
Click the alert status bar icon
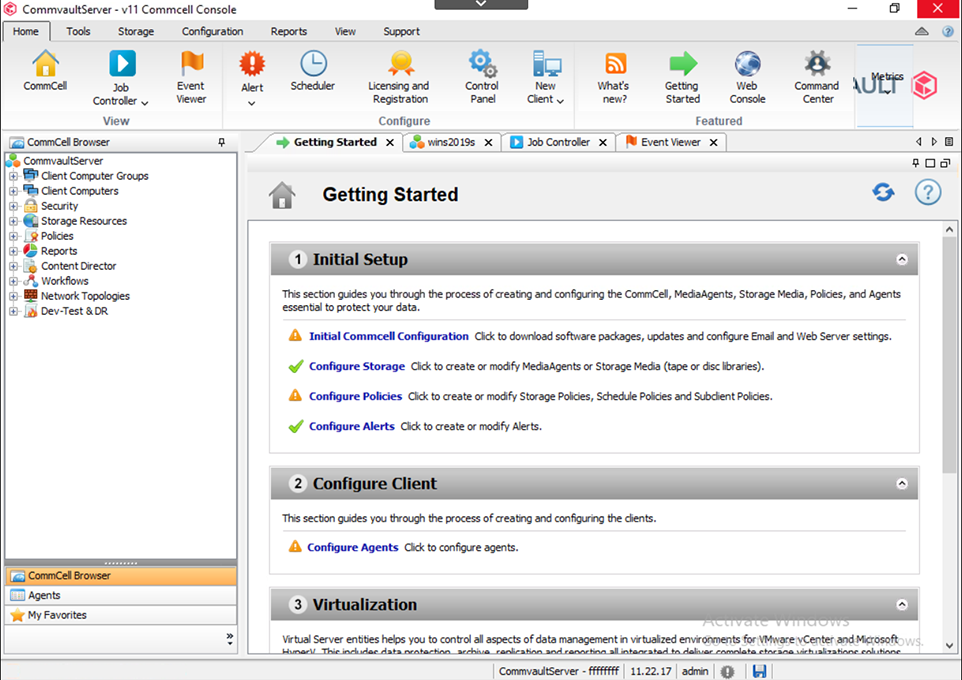tap(727, 671)
